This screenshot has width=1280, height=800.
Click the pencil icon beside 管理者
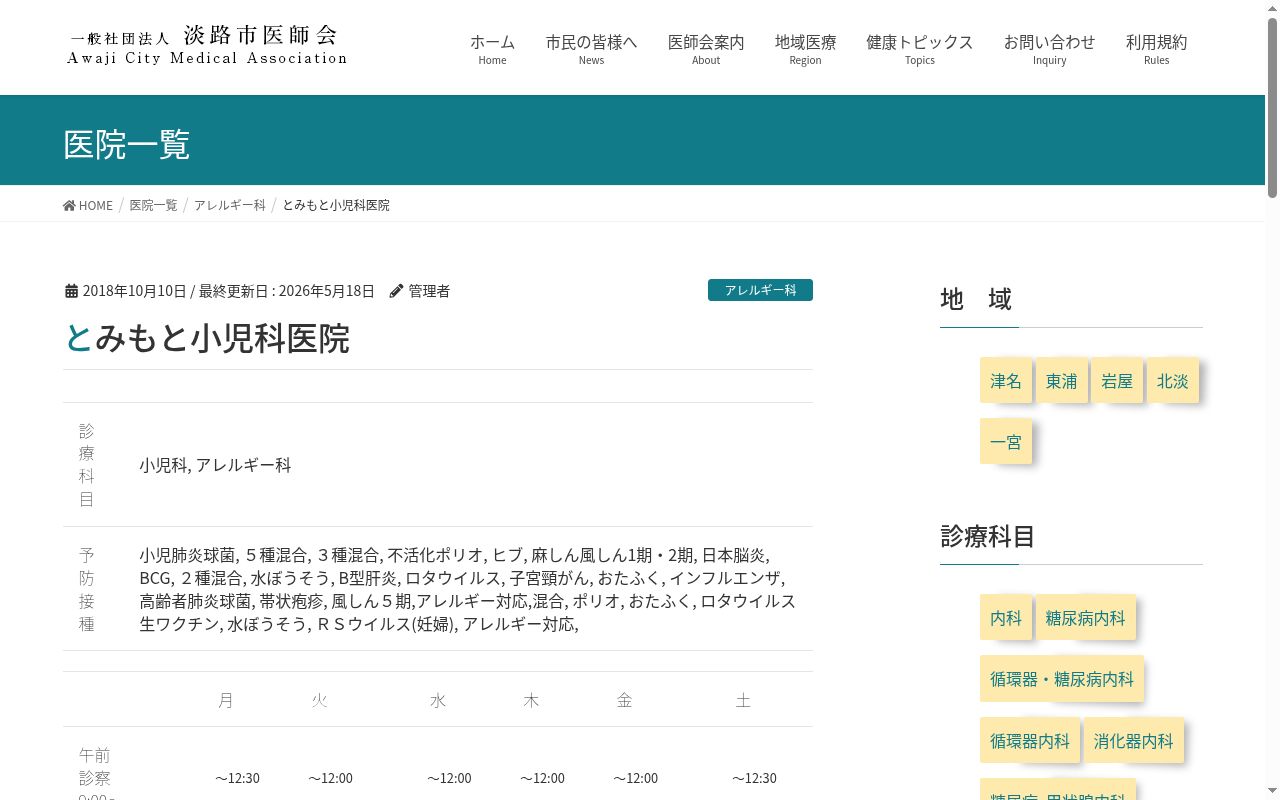tap(396, 291)
